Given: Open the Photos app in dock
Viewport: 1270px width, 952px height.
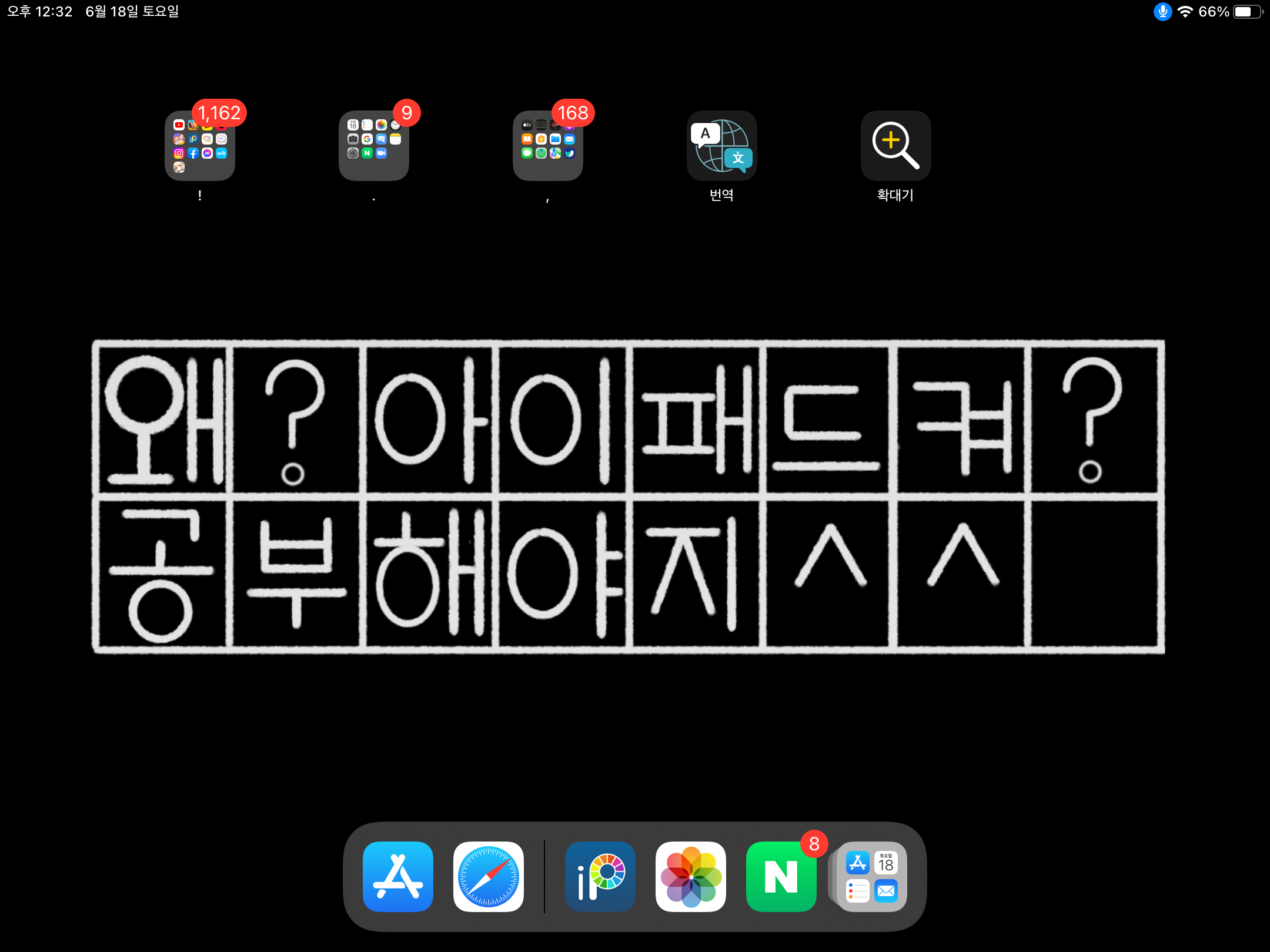Looking at the screenshot, I should click(691, 877).
